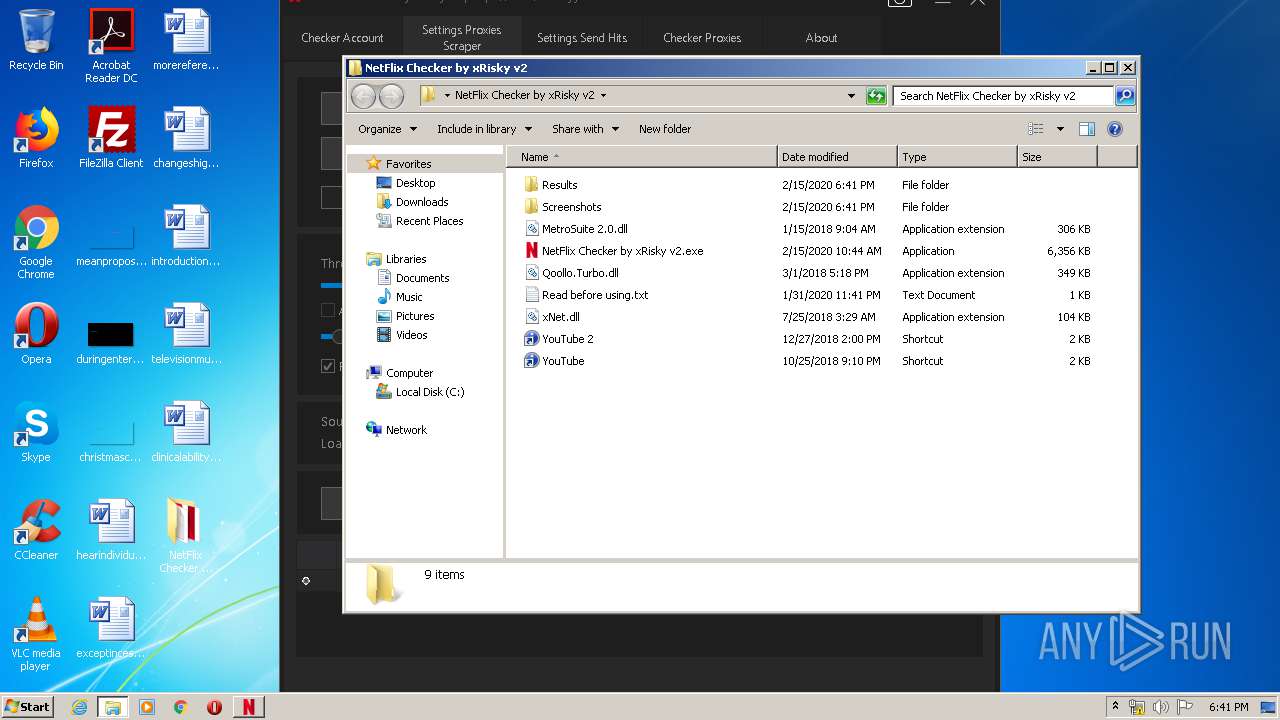1280x720 pixels.
Task: Select the clinicalability Word document icon
Action: [x=186, y=431]
